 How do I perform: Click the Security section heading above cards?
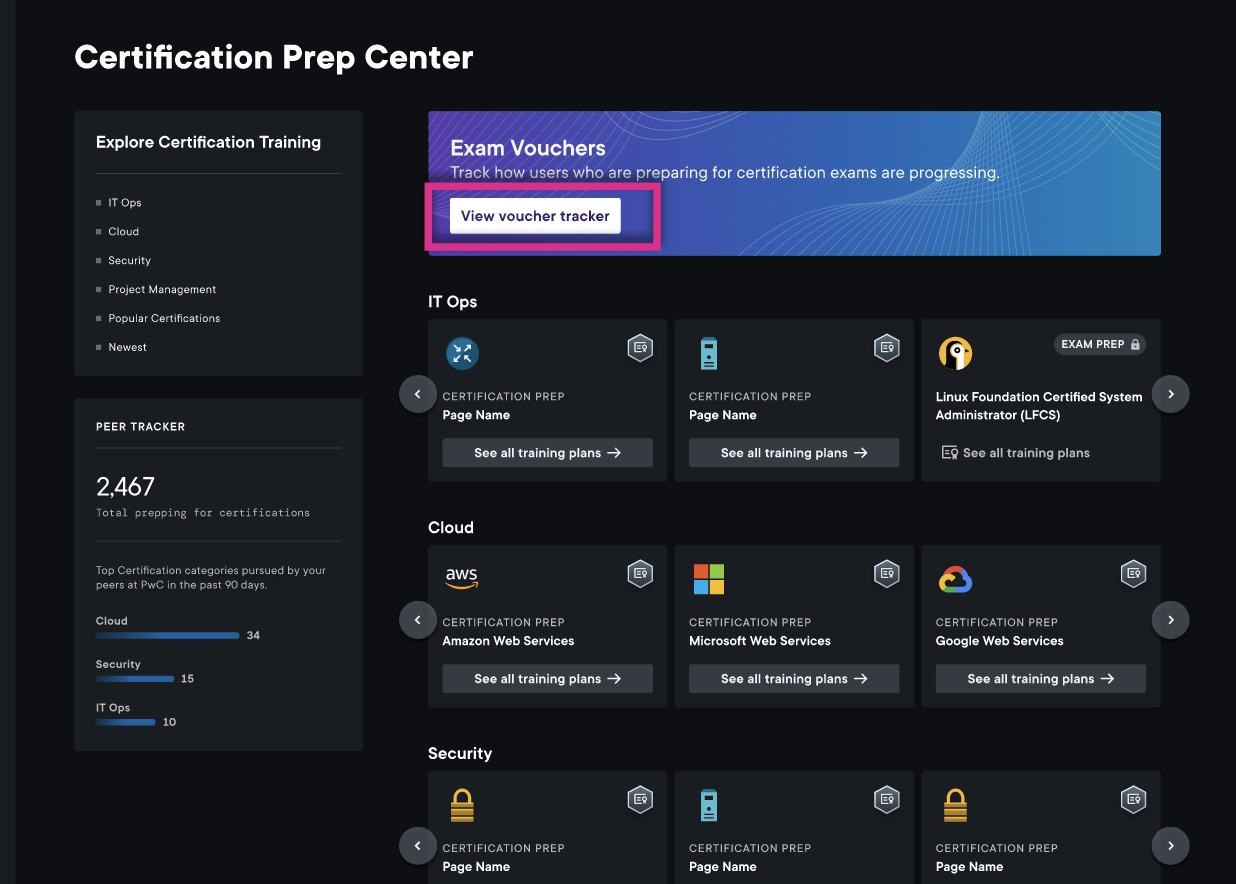click(460, 754)
